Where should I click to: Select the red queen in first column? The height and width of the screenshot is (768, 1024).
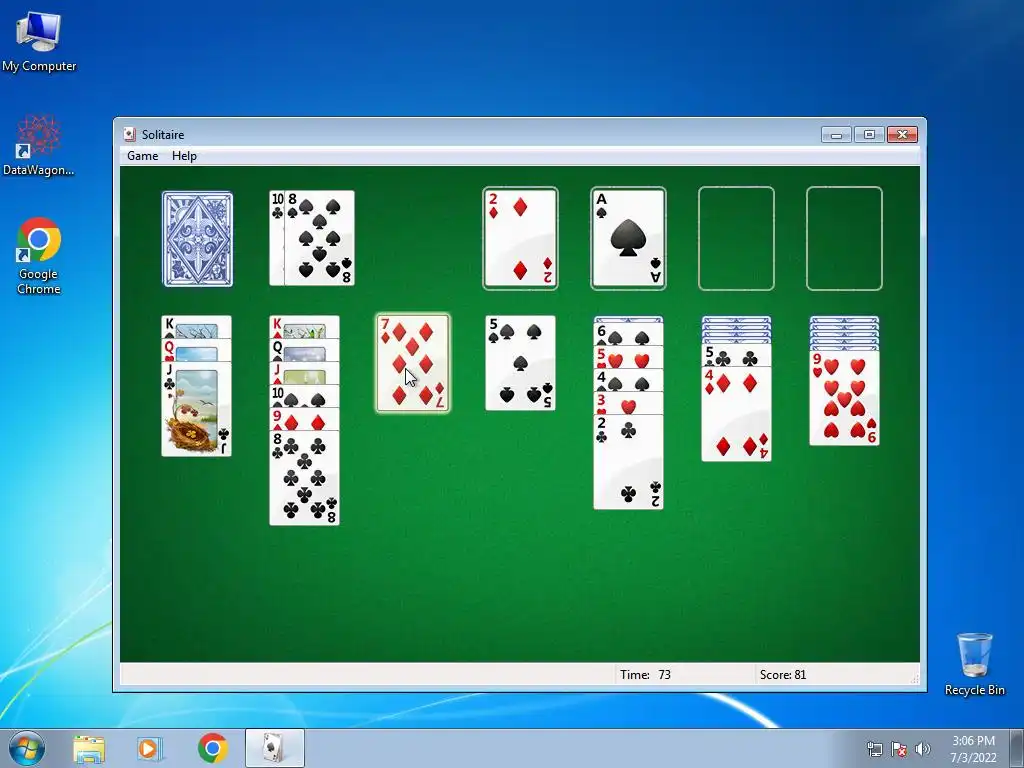pyautogui.click(x=197, y=351)
